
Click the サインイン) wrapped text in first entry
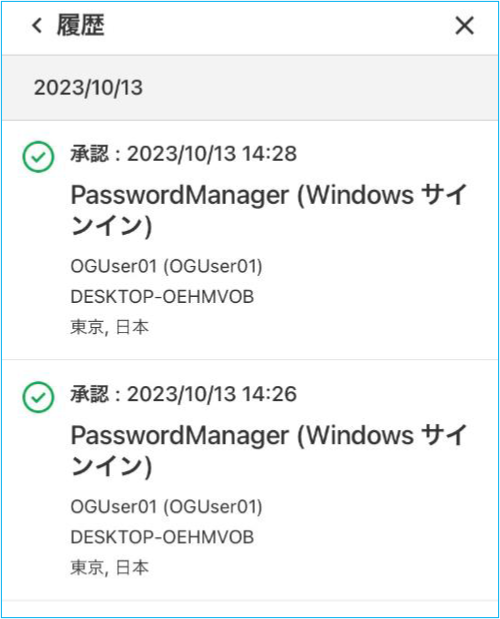coord(111,226)
